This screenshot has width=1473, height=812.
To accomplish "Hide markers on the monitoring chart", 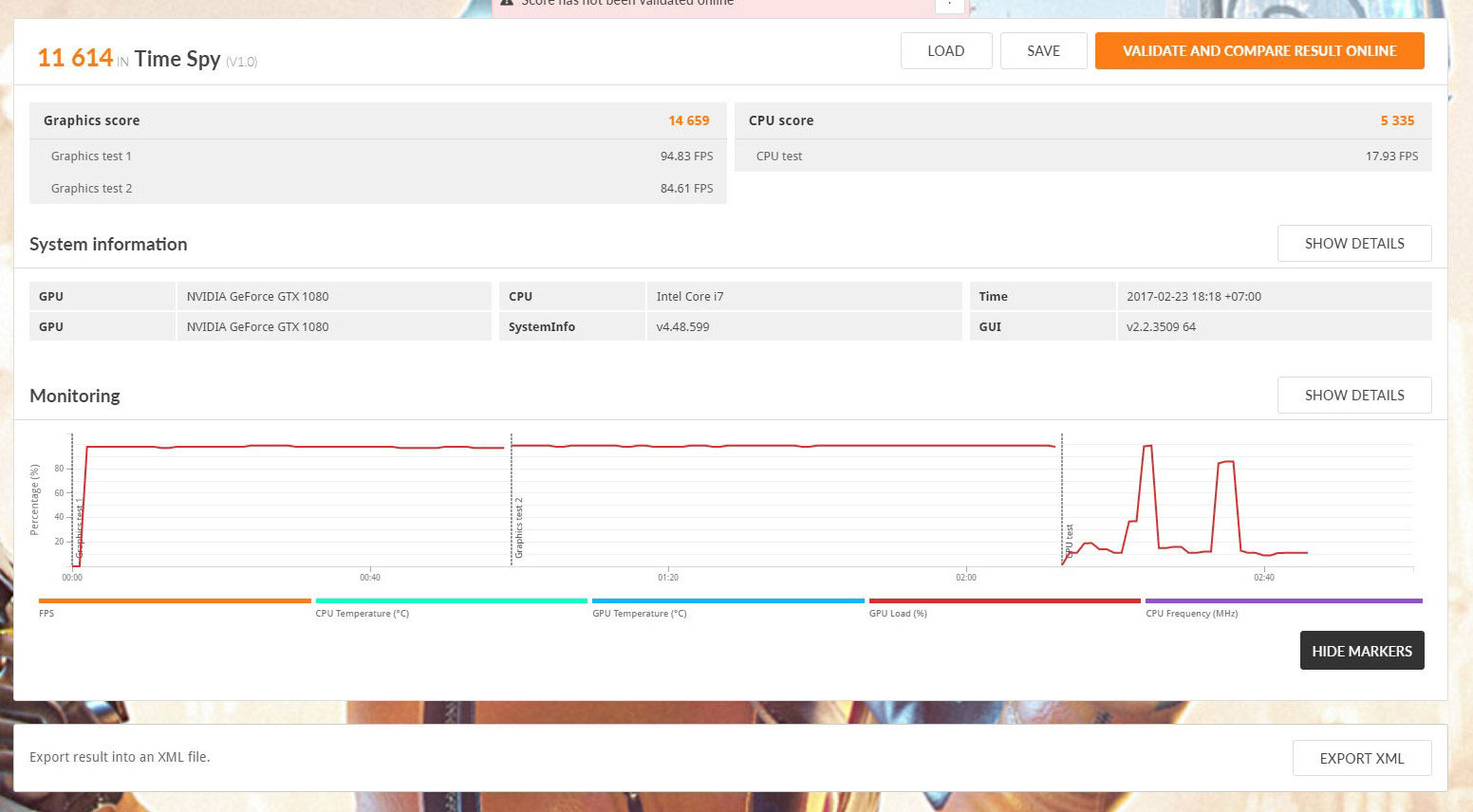I will click(1361, 651).
